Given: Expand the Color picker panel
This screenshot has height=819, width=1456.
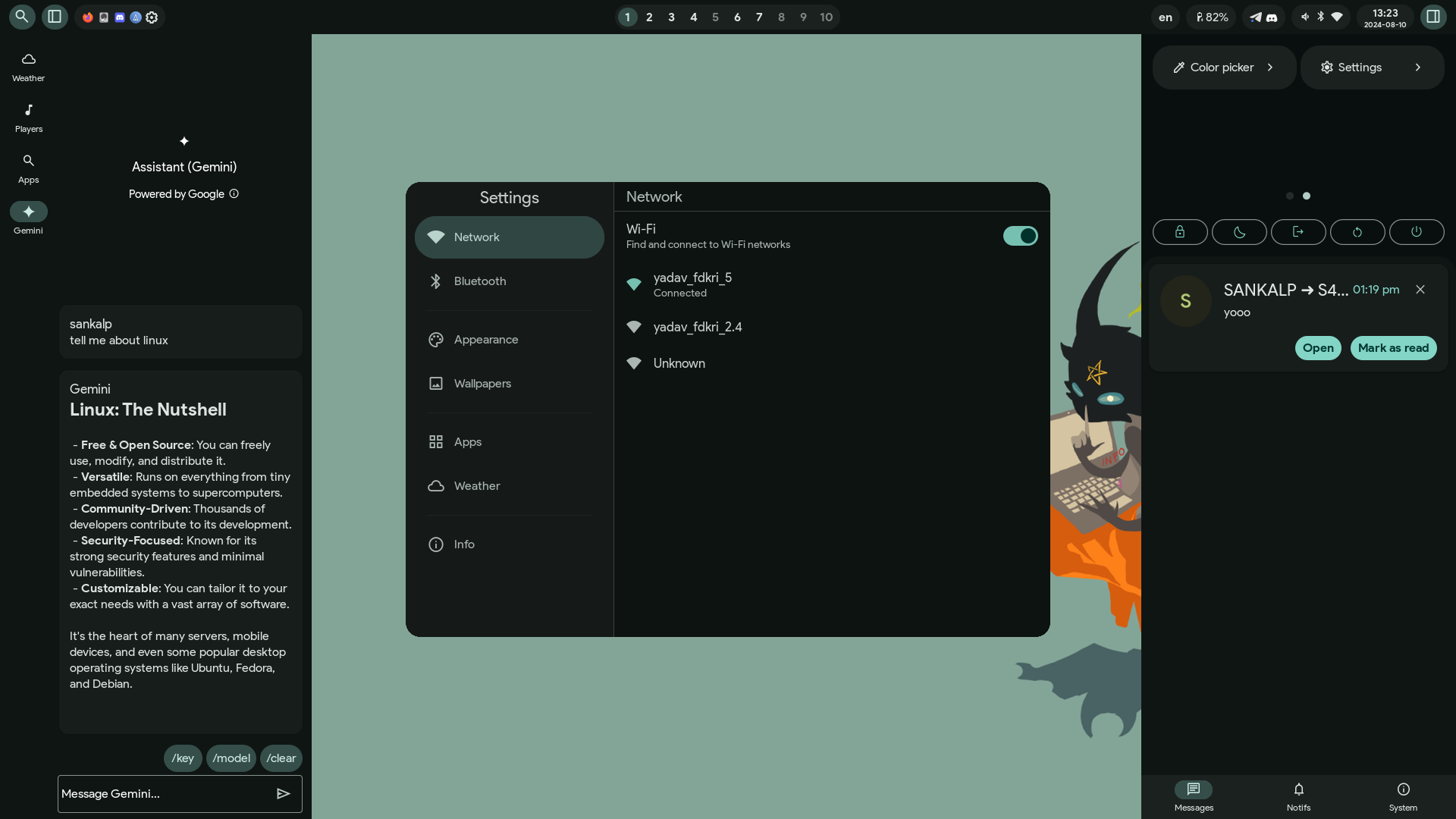Looking at the screenshot, I should click(1224, 67).
